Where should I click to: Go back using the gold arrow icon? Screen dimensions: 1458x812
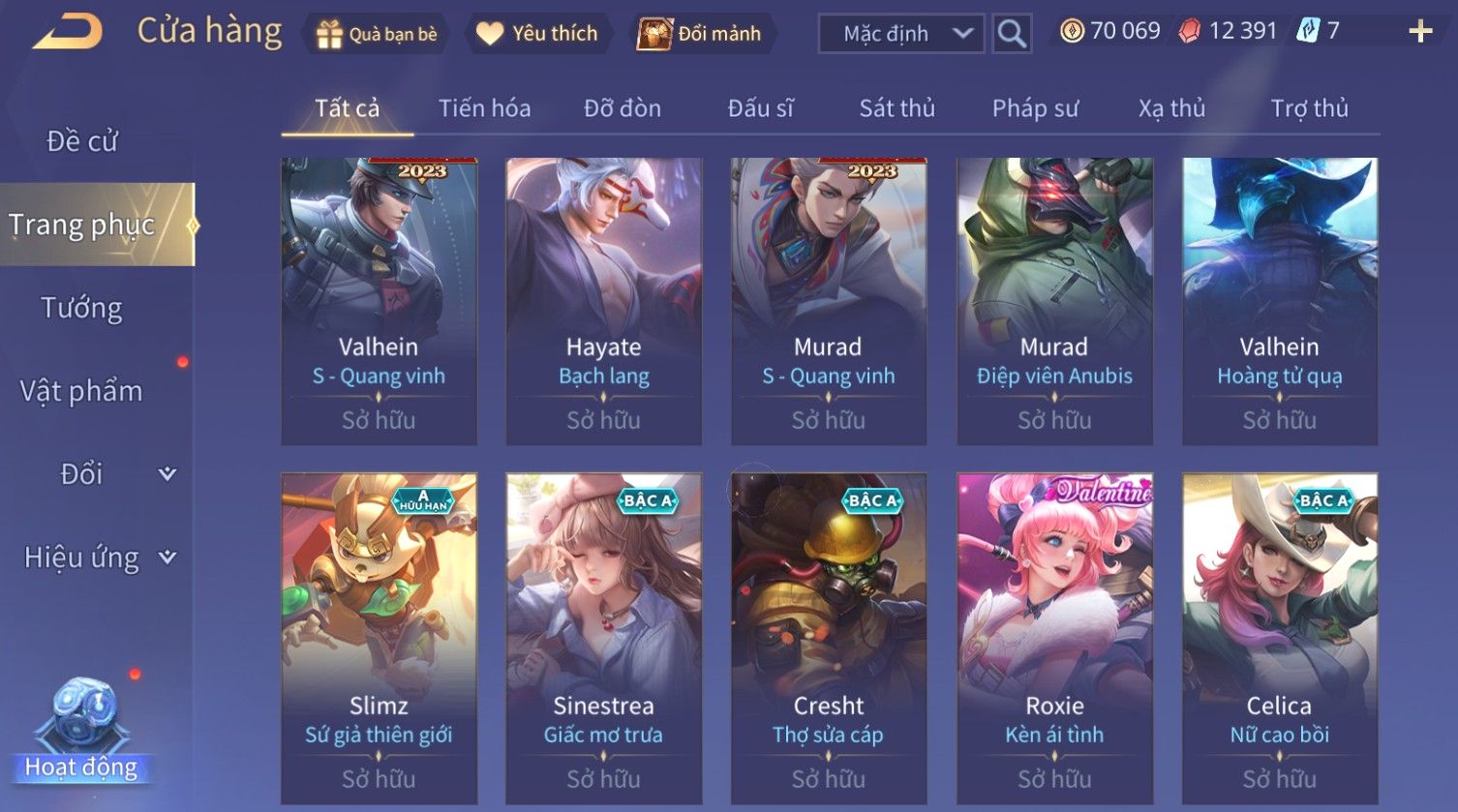68,32
